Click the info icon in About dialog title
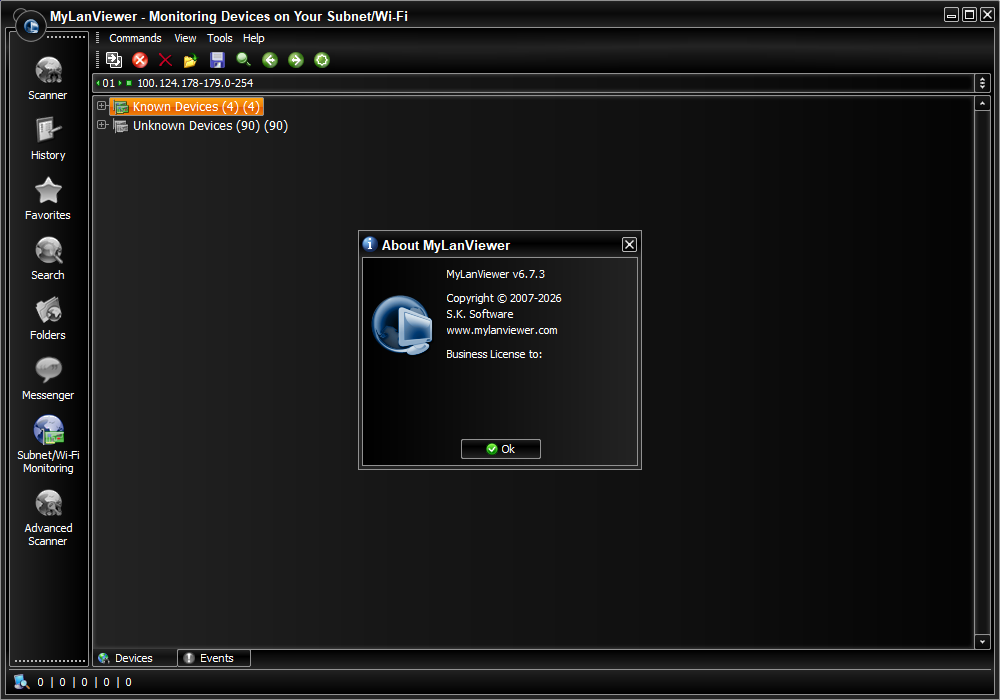Screen dimensions: 1000x700 click(x=369, y=244)
